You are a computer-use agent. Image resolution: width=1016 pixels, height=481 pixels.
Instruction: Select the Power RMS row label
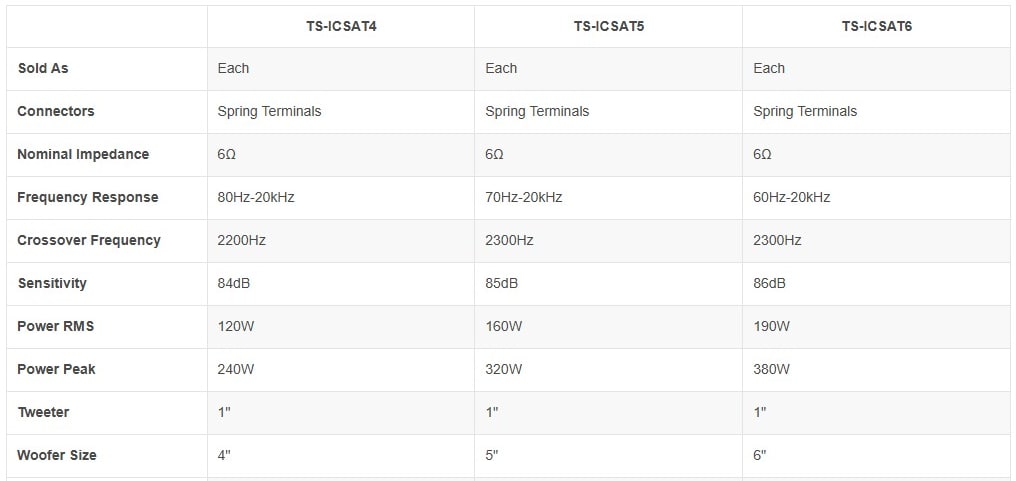(x=56, y=326)
